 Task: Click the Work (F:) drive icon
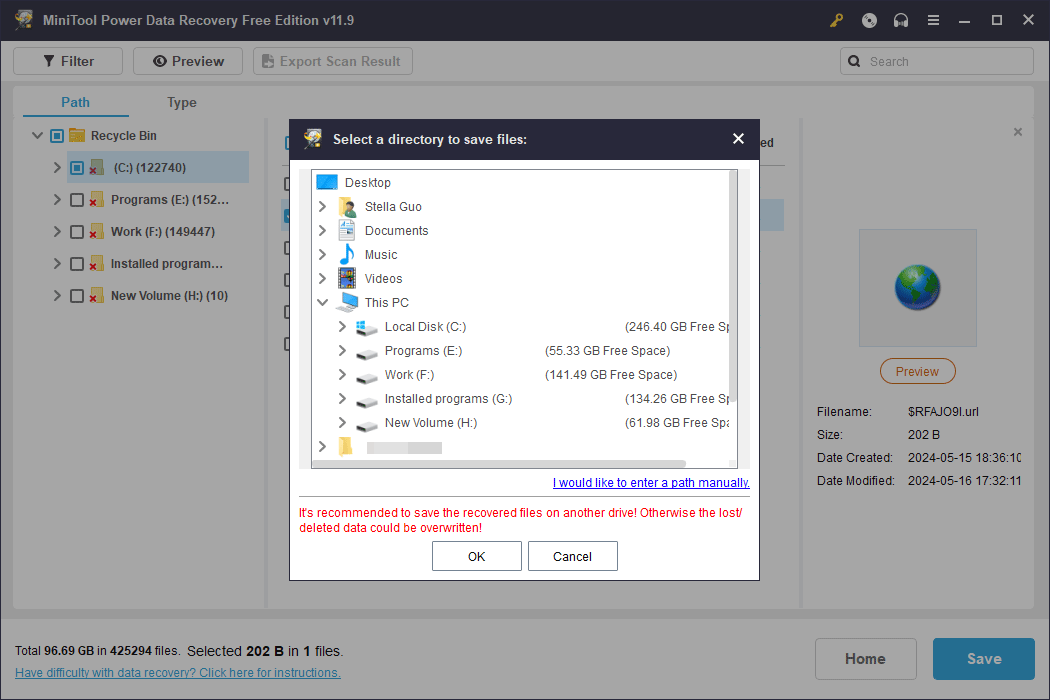pos(366,376)
